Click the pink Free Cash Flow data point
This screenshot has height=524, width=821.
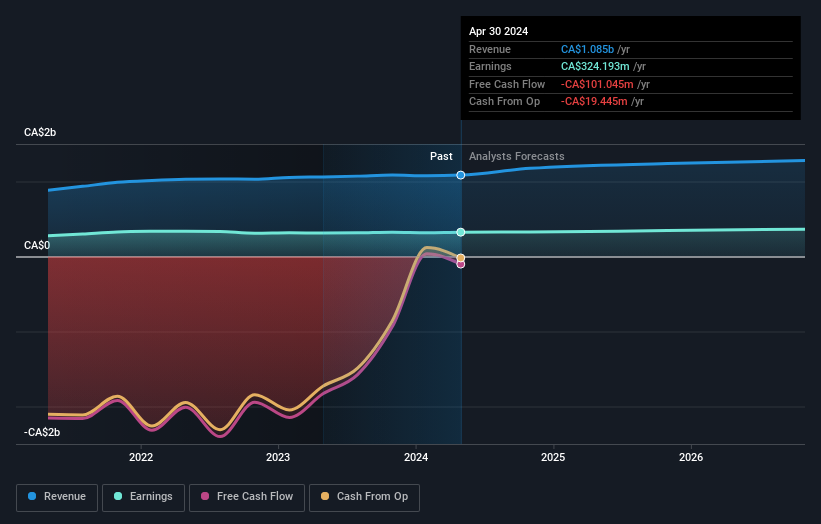tap(461, 264)
